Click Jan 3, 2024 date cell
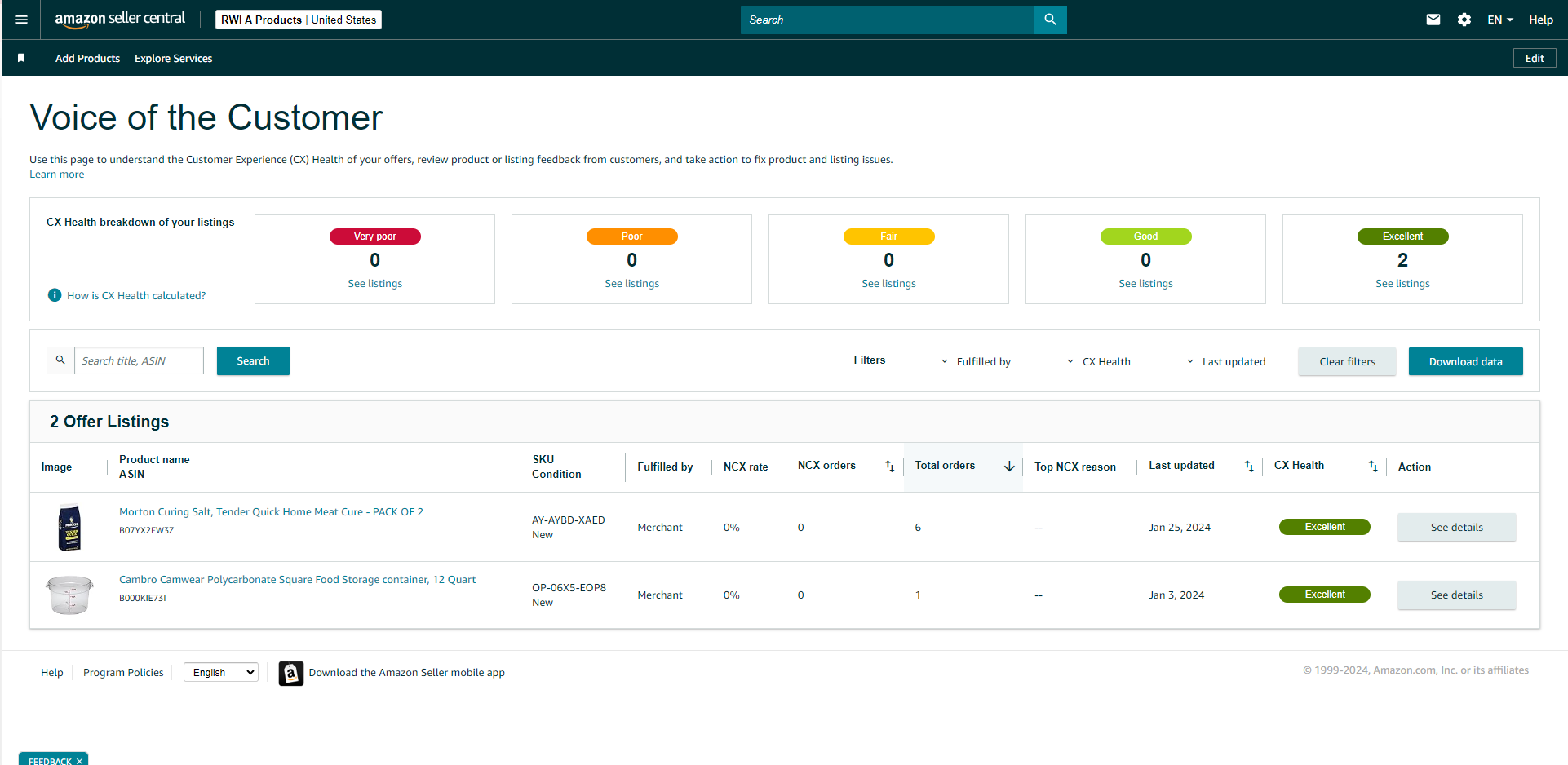This screenshot has height=765, width=1568. pos(1176,595)
